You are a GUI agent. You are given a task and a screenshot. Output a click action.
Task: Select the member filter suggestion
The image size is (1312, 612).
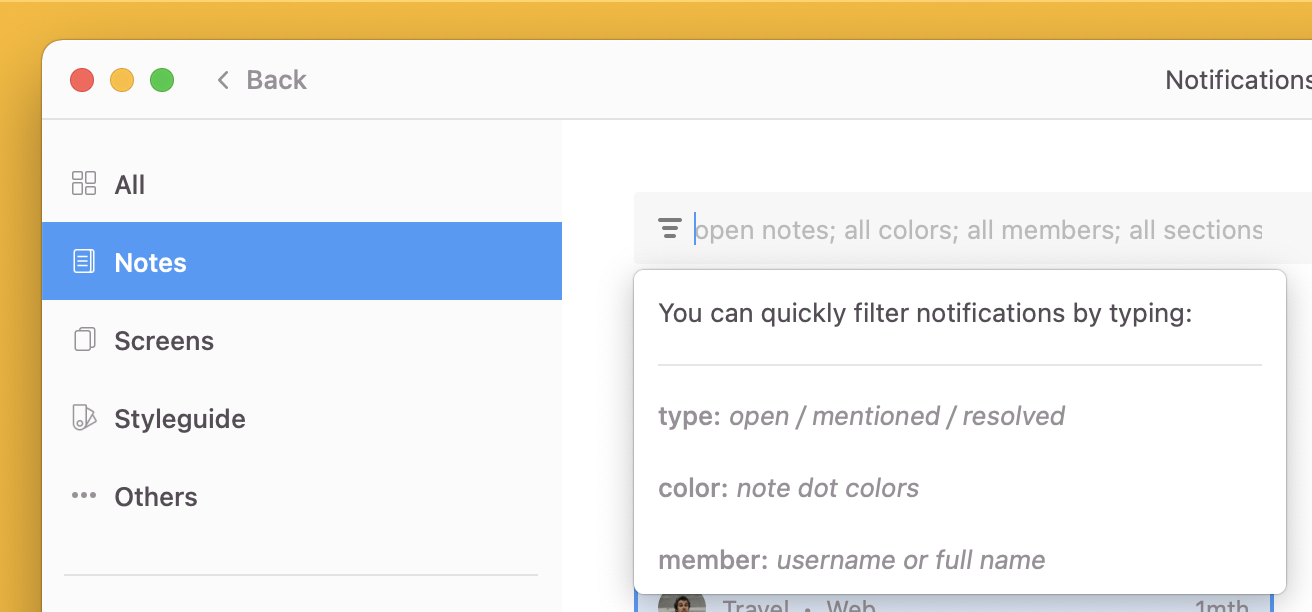[851, 560]
